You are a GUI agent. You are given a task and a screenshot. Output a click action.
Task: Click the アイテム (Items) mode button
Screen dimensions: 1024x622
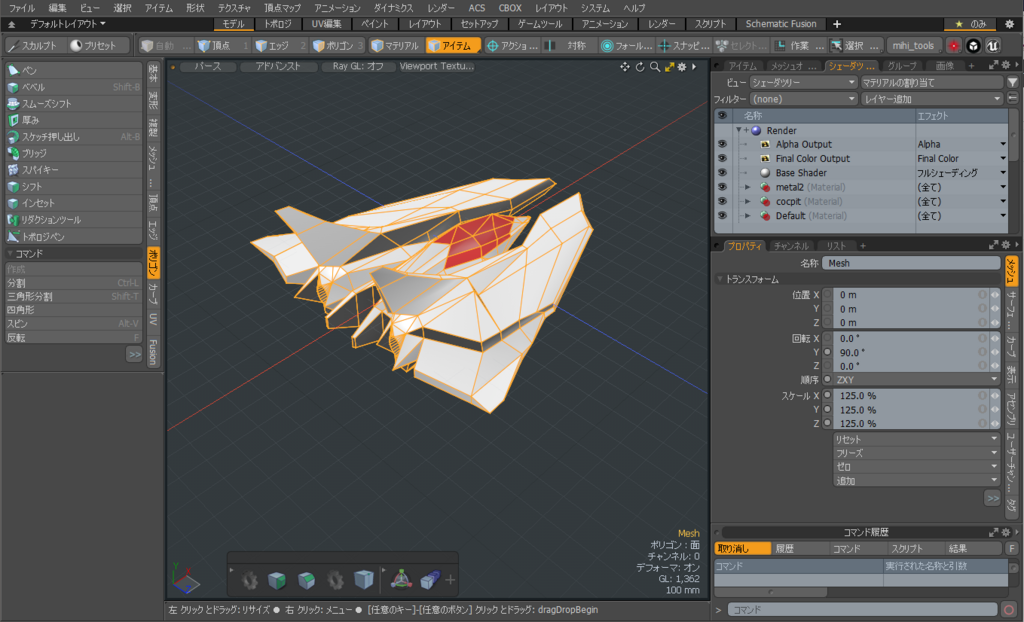click(453, 46)
